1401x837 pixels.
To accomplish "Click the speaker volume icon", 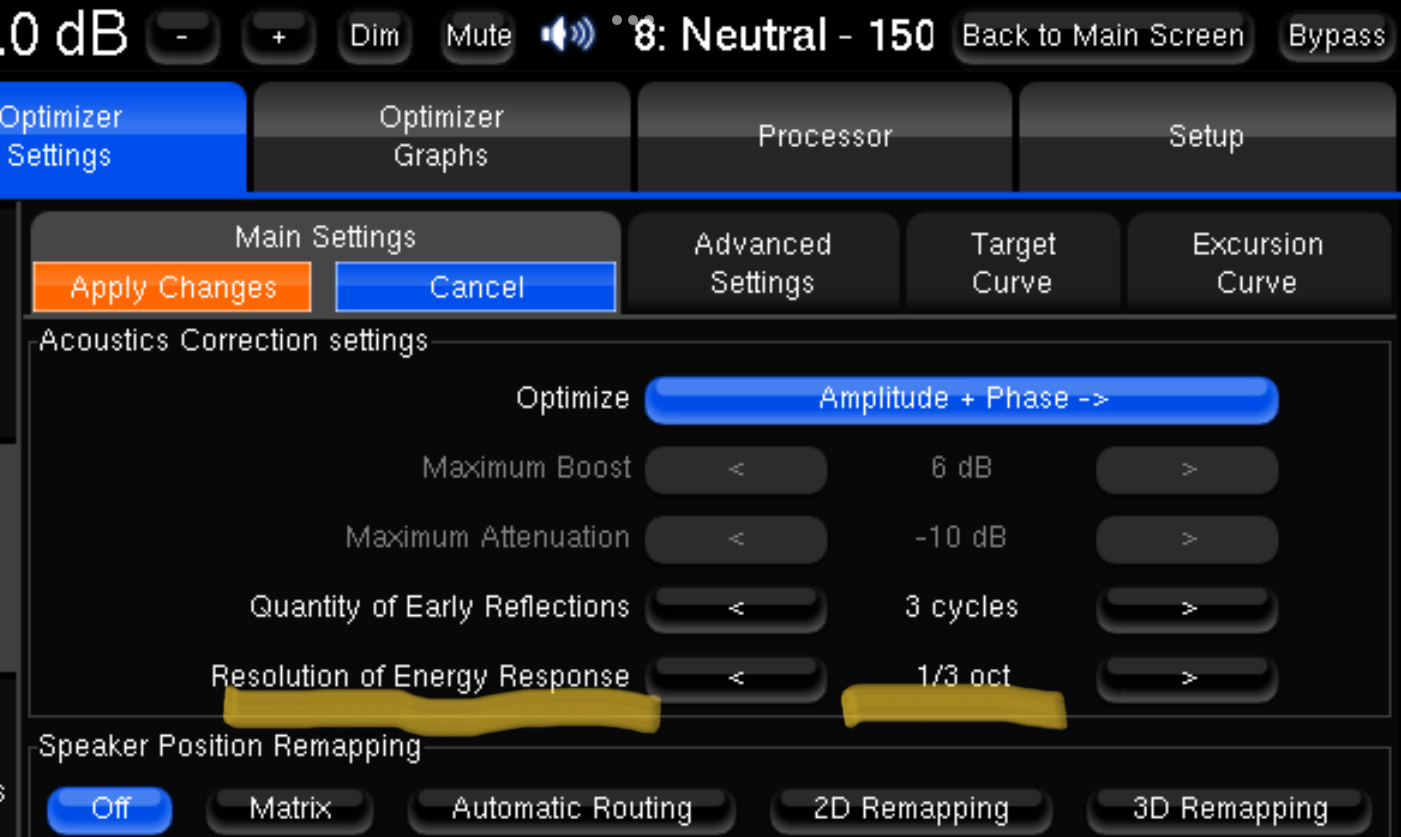I will coord(568,36).
